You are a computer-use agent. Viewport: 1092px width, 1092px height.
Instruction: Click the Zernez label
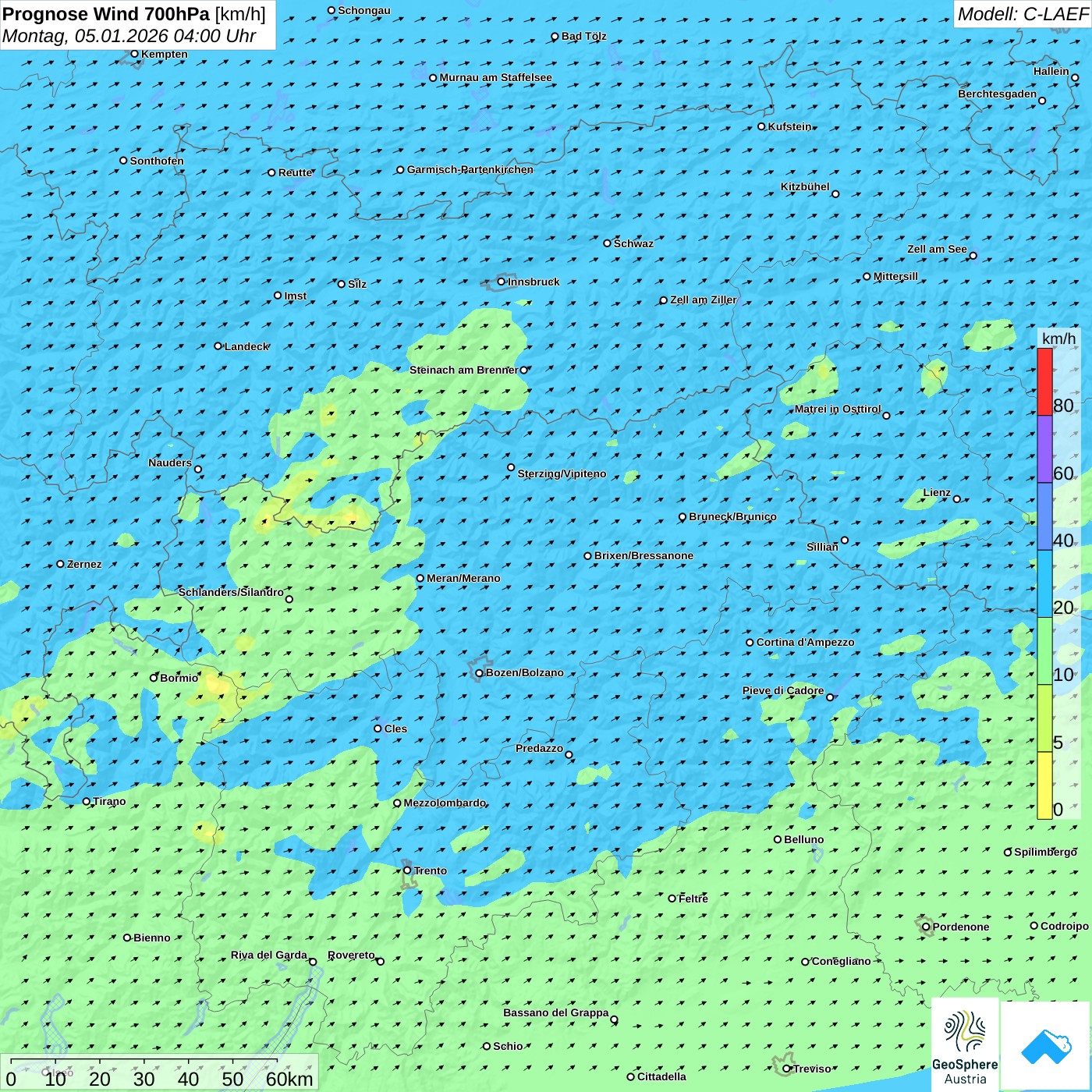tap(84, 564)
